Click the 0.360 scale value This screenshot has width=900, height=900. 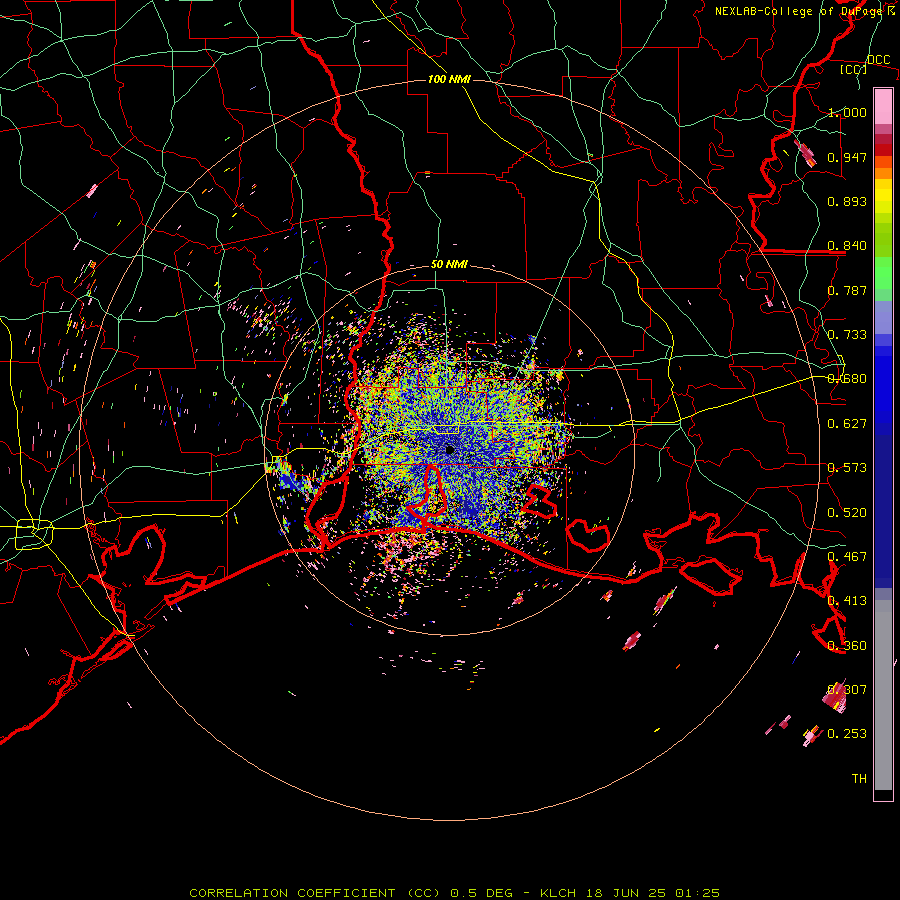point(847,646)
